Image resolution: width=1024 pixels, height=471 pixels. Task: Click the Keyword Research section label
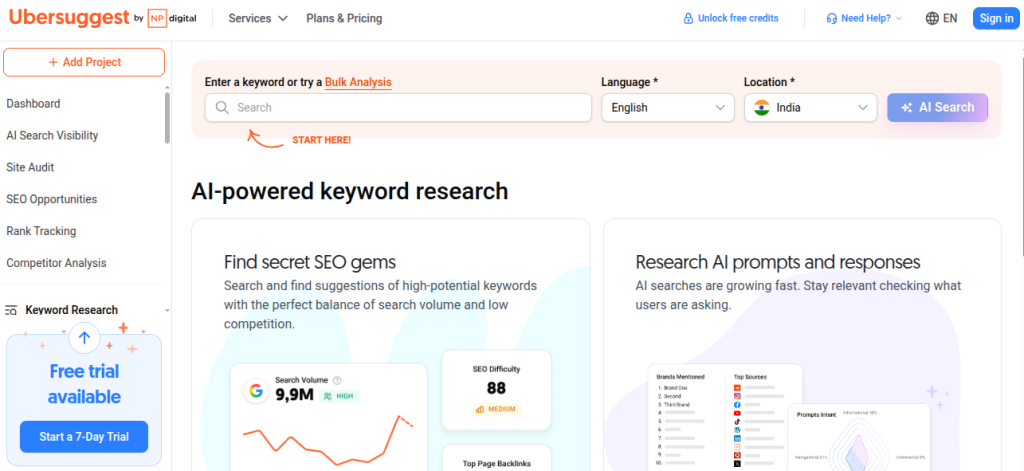coord(72,310)
